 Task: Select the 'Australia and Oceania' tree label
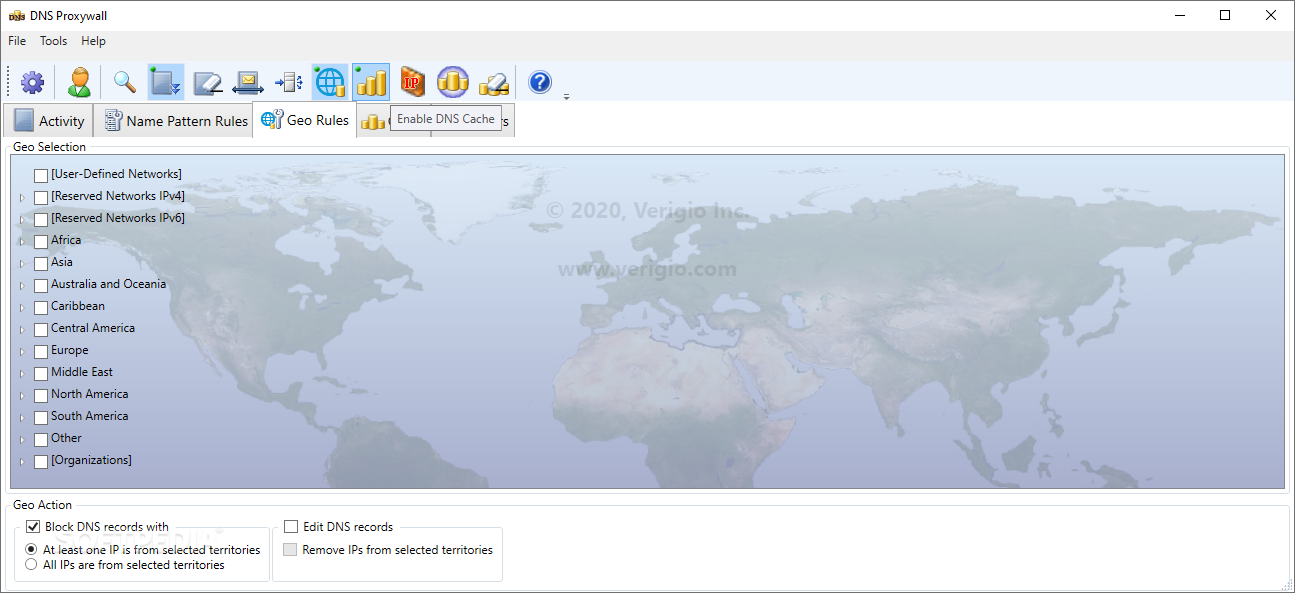point(109,284)
